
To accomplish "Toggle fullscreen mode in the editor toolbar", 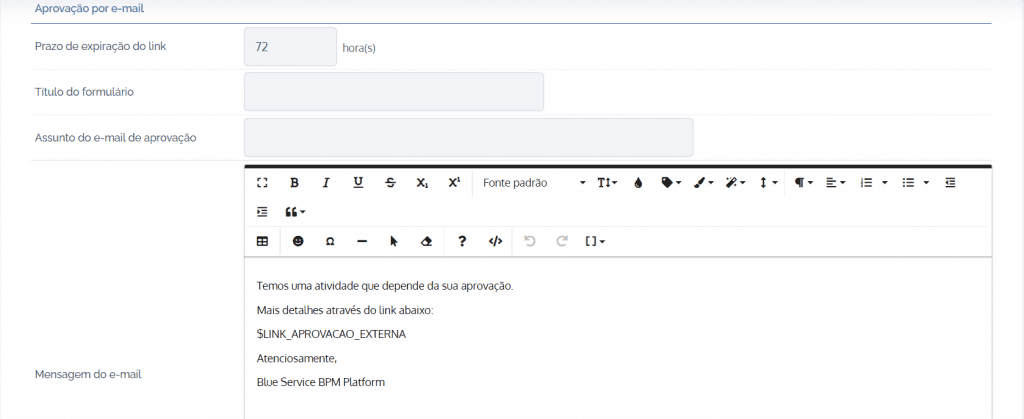I will tap(263, 183).
